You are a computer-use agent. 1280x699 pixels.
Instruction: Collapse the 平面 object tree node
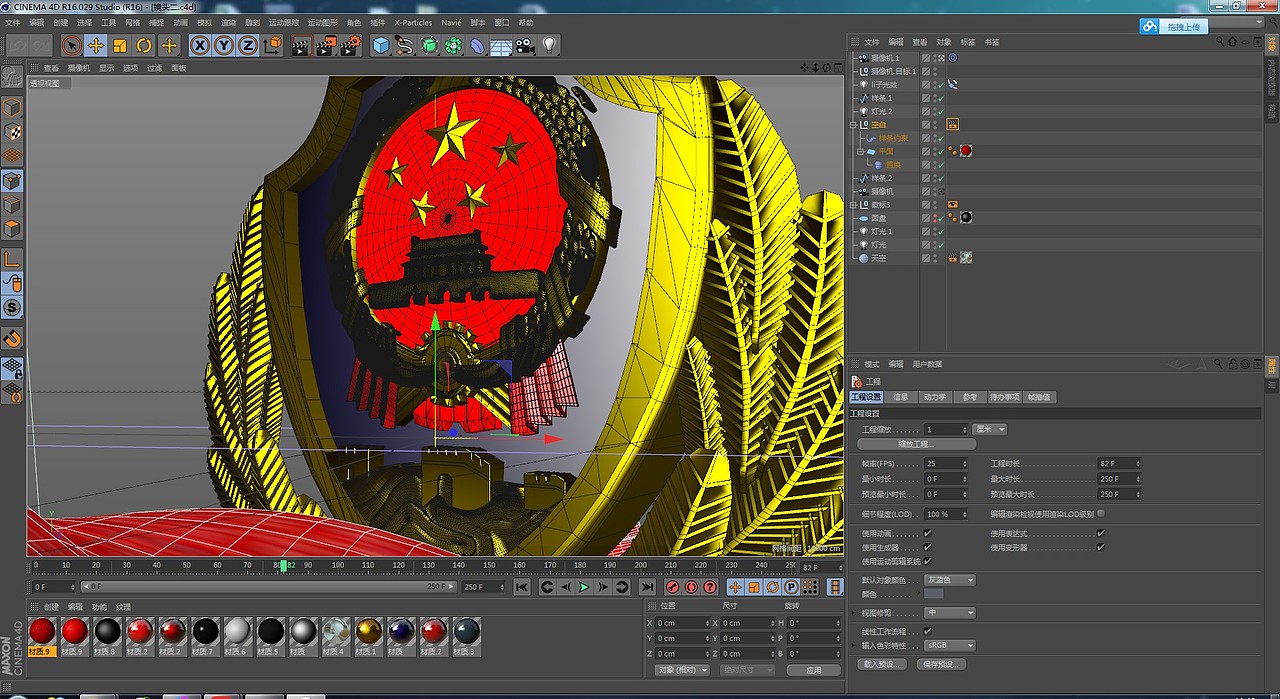click(860, 152)
